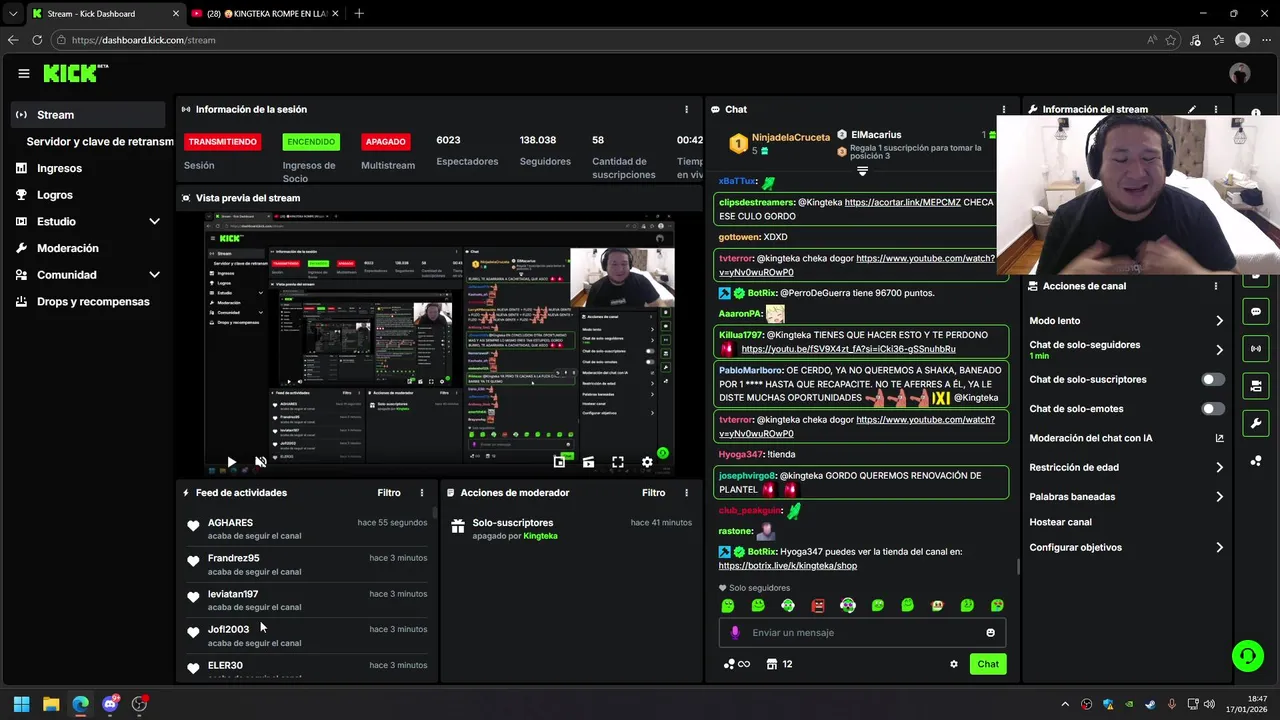The width and height of the screenshot is (1280, 720).
Task: Open Acciones de moderador three-dot menu
Action: click(686, 493)
